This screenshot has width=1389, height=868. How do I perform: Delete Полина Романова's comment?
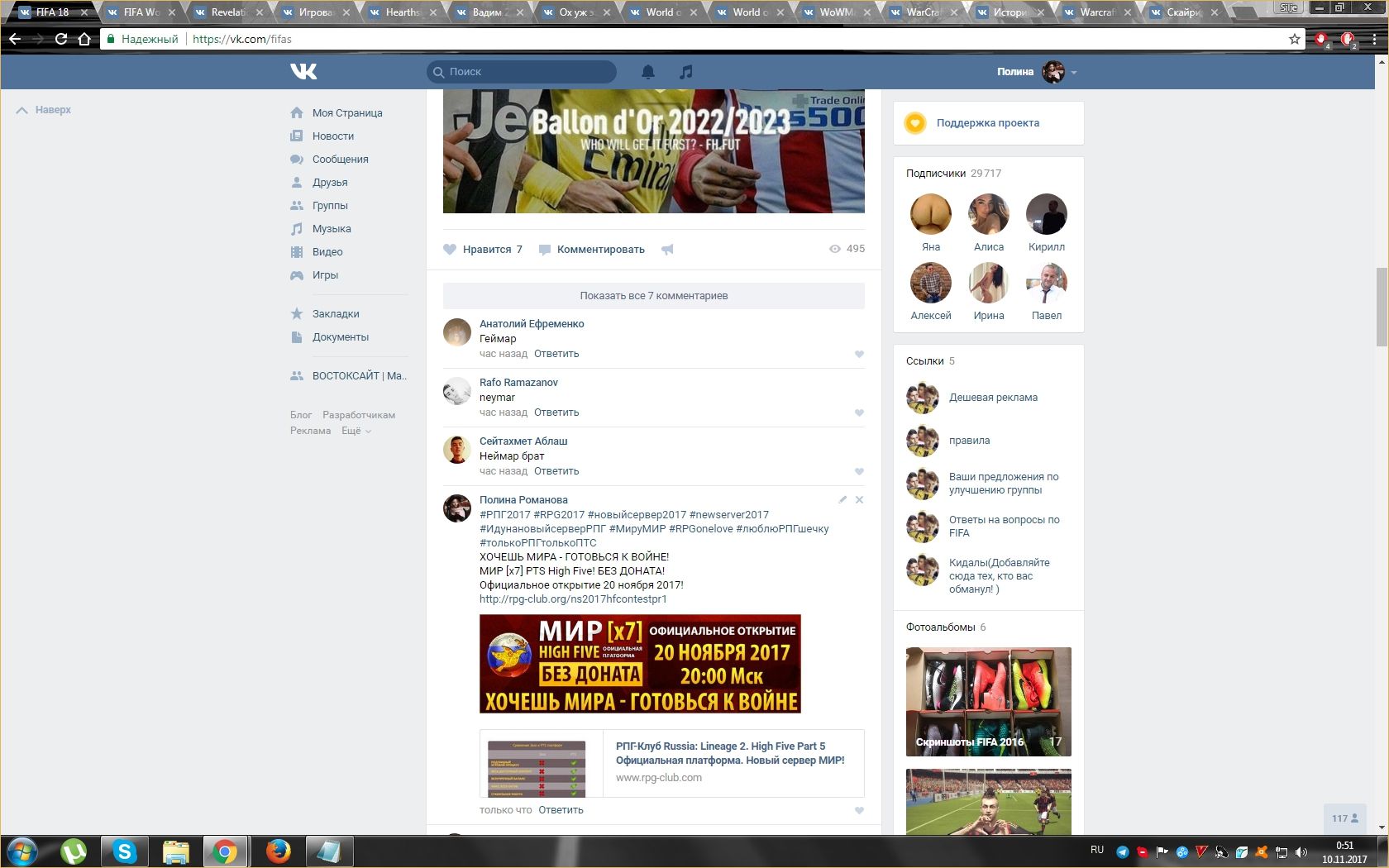click(x=859, y=499)
